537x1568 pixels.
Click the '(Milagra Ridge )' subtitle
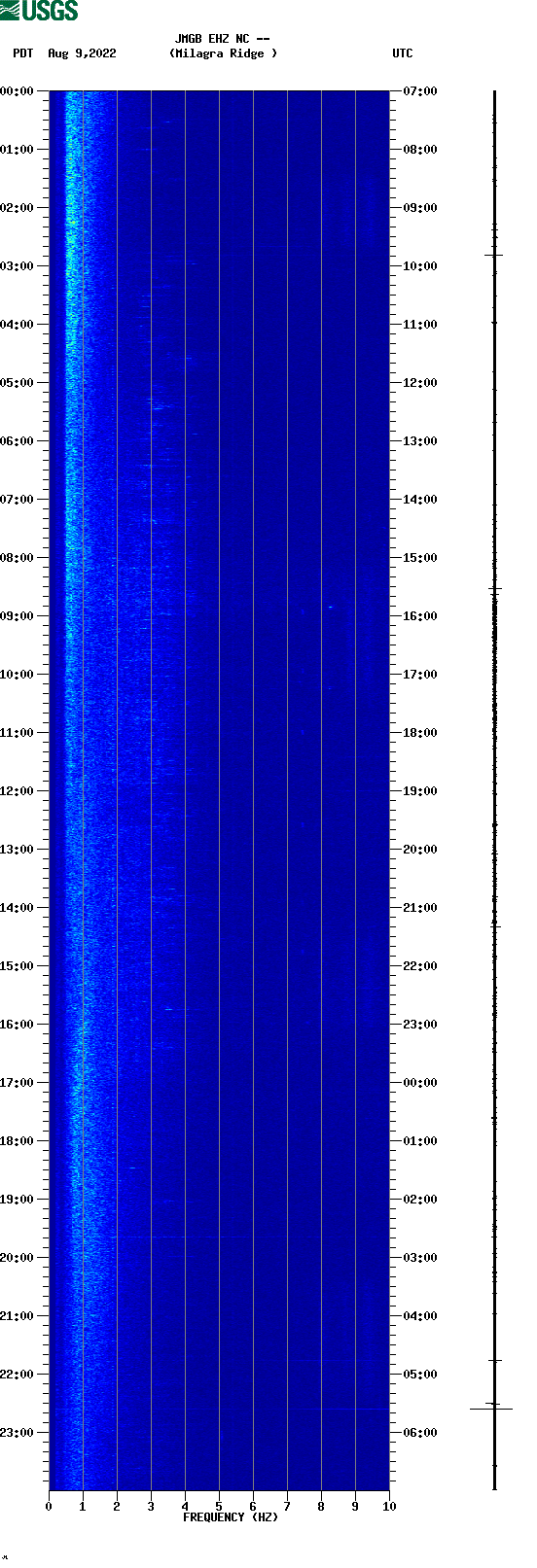coord(223,53)
